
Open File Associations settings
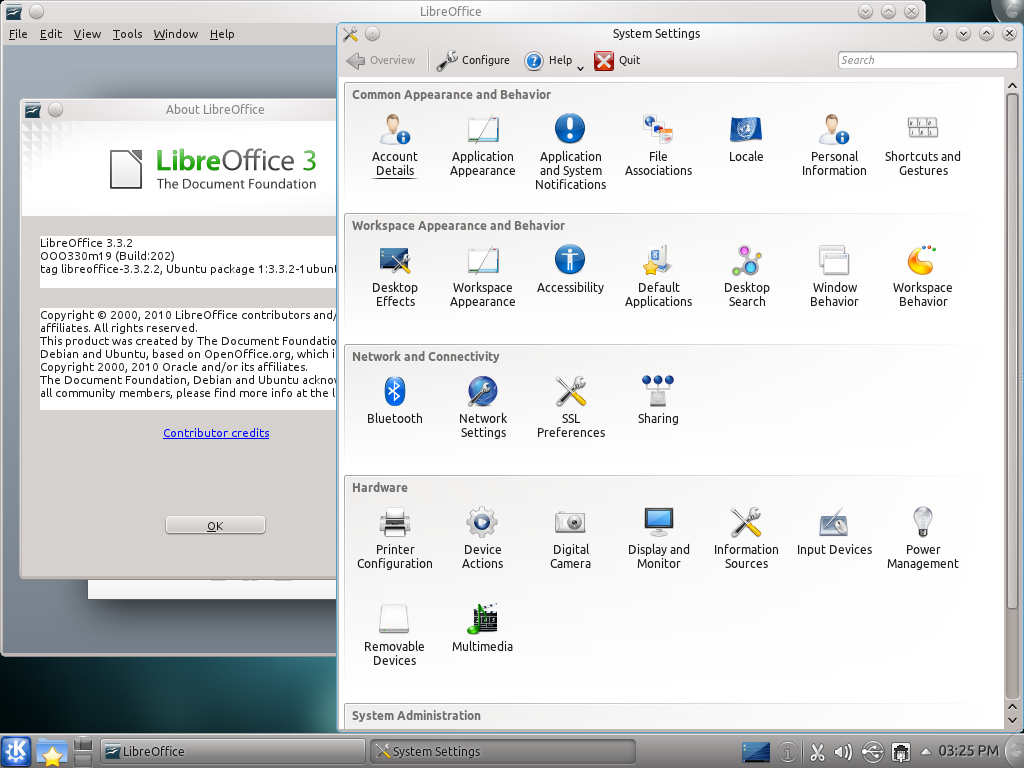click(x=658, y=145)
